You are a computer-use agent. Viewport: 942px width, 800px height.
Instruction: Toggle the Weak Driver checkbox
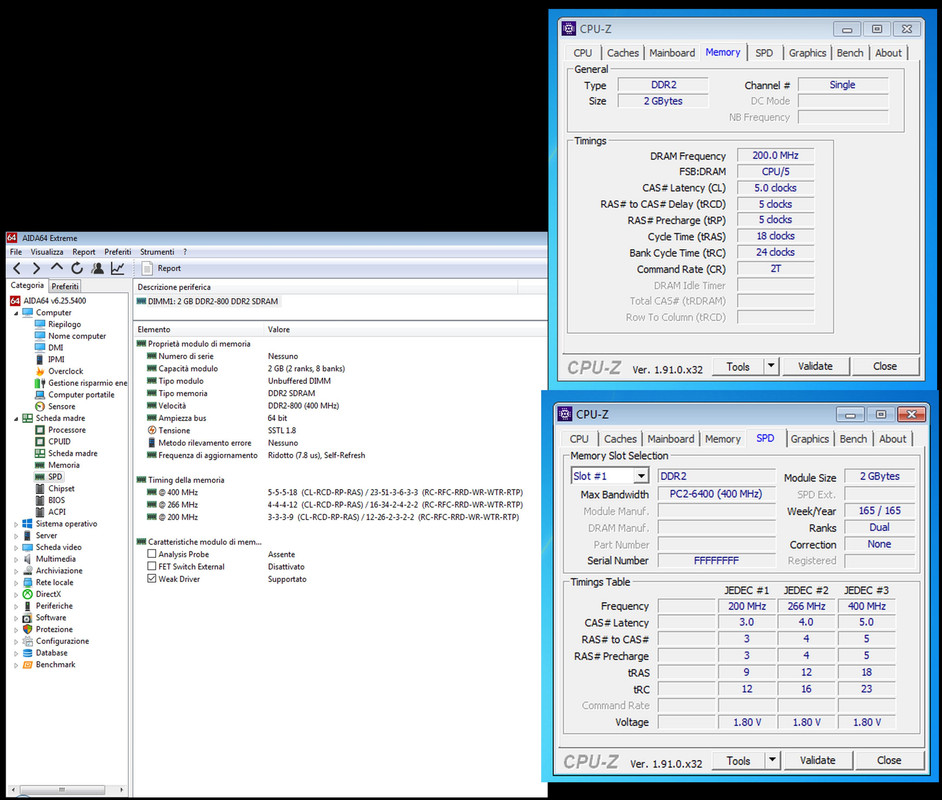[152, 578]
